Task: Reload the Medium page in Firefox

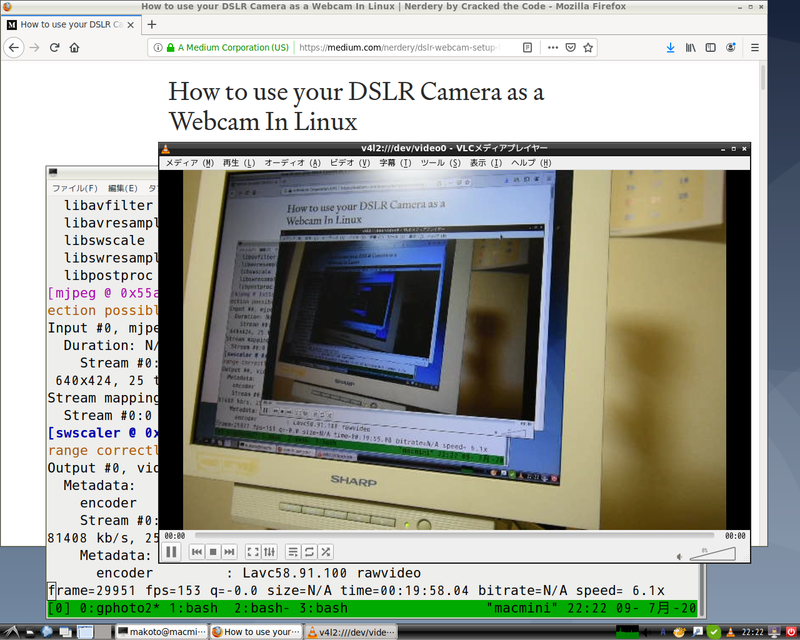Action: pyautogui.click(x=55, y=47)
